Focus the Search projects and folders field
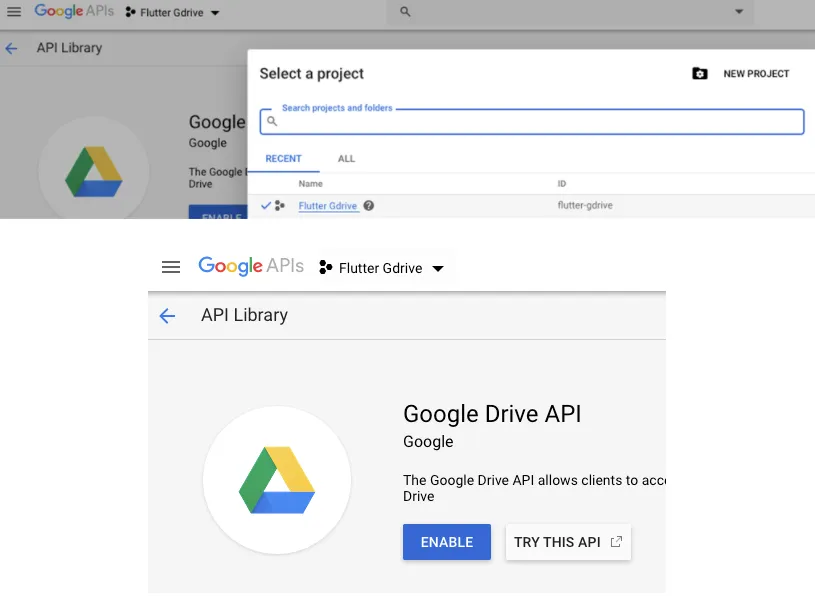 tap(532, 122)
